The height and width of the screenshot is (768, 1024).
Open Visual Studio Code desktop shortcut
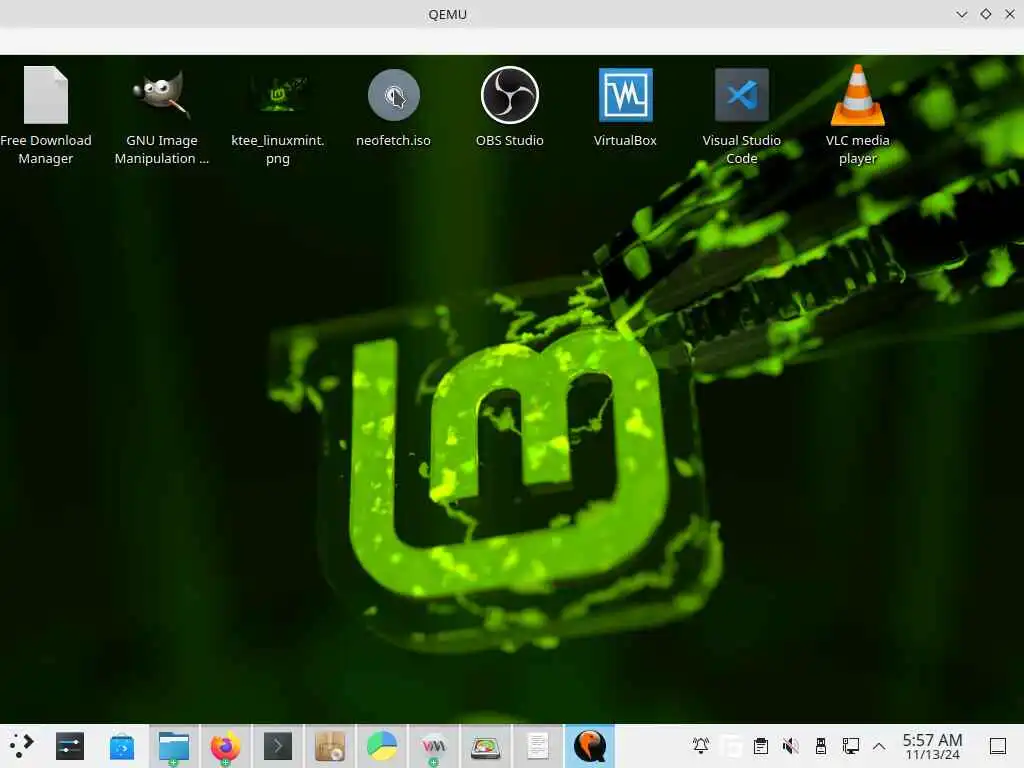click(741, 115)
